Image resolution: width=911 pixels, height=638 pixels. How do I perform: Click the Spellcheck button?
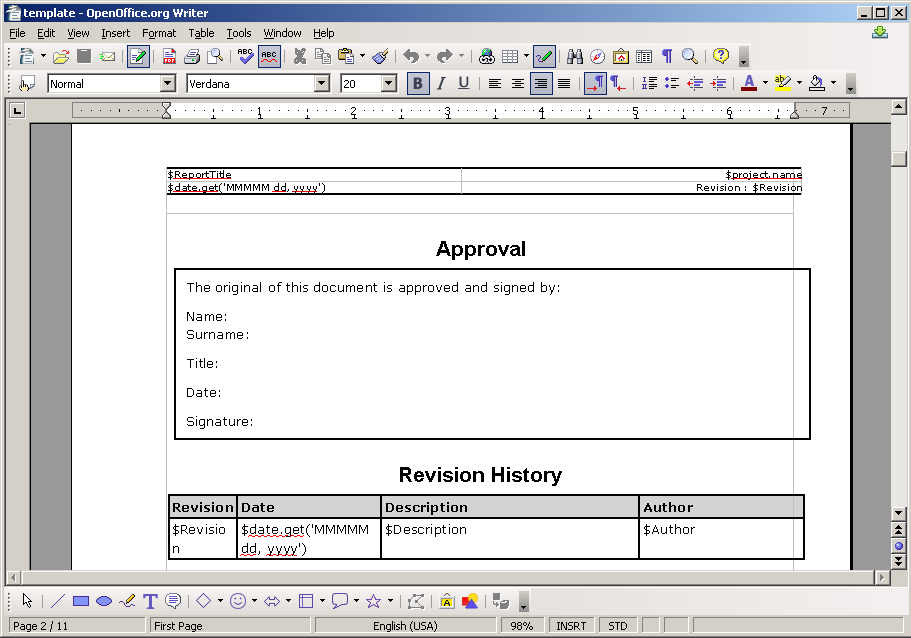(244, 56)
